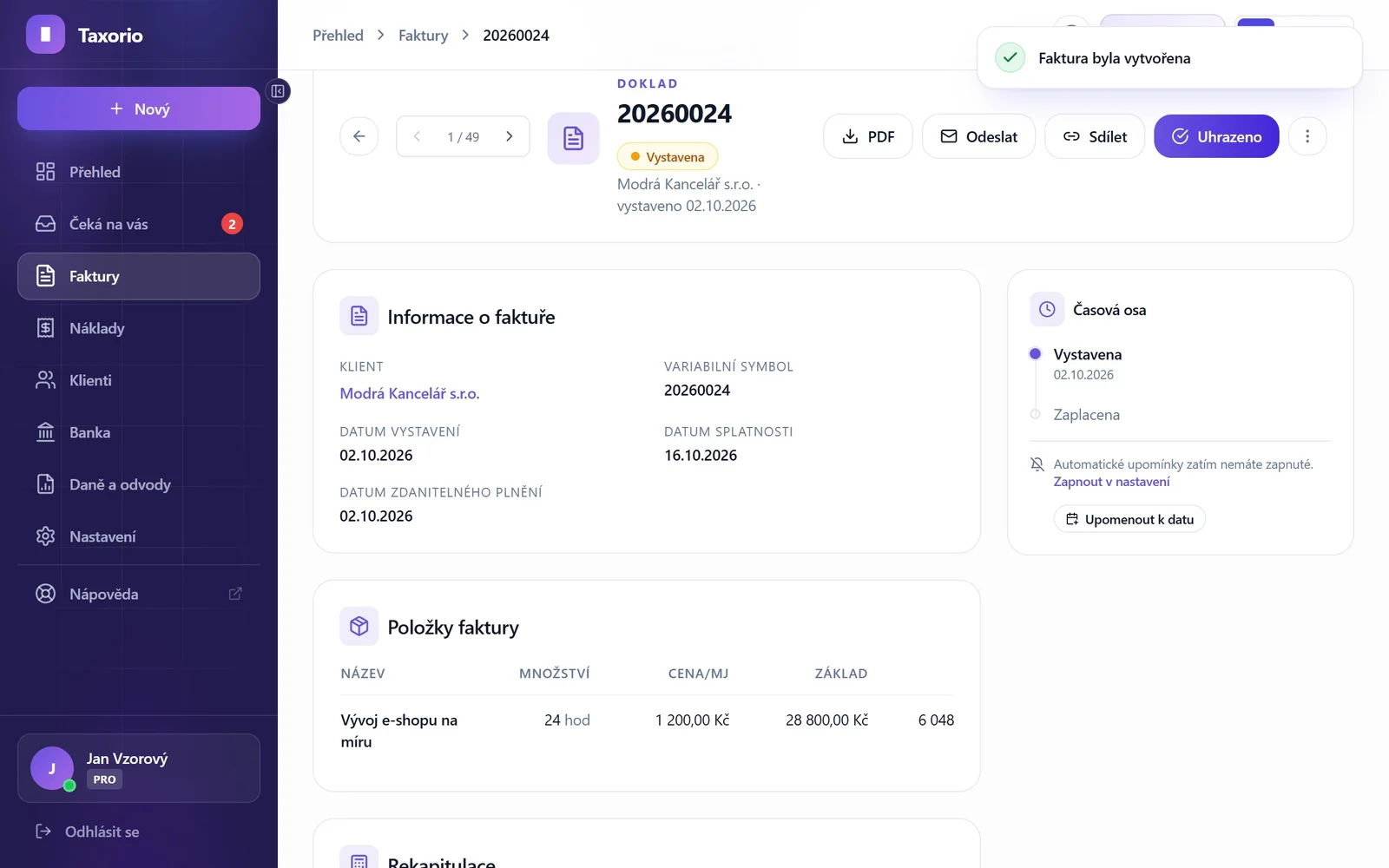Share invoice via Sdílet button
Image resolution: width=1389 pixels, height=868 pixels.
click(x=1095, y=136)
